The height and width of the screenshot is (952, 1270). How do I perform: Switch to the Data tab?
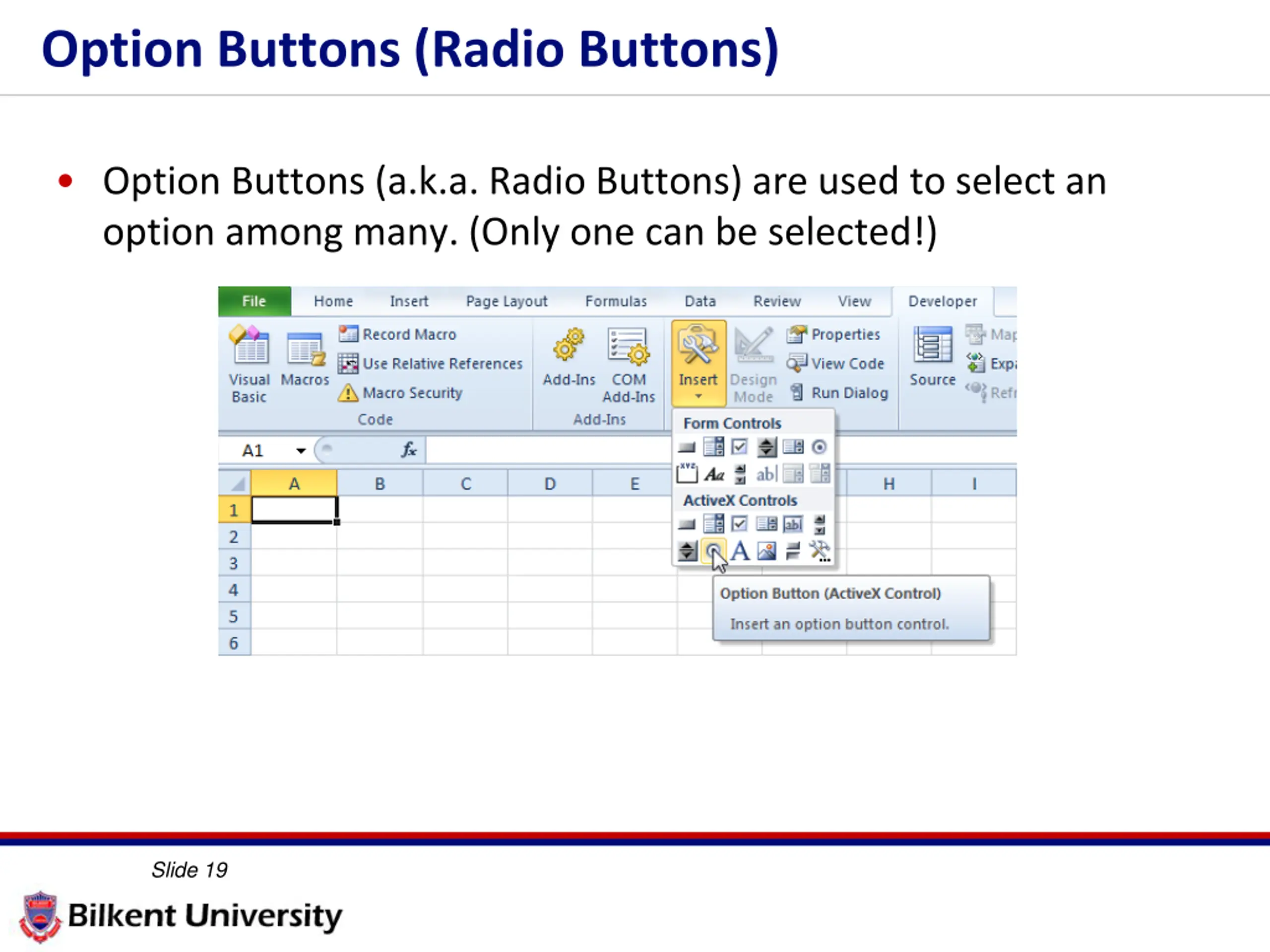(x=700, y=301)
